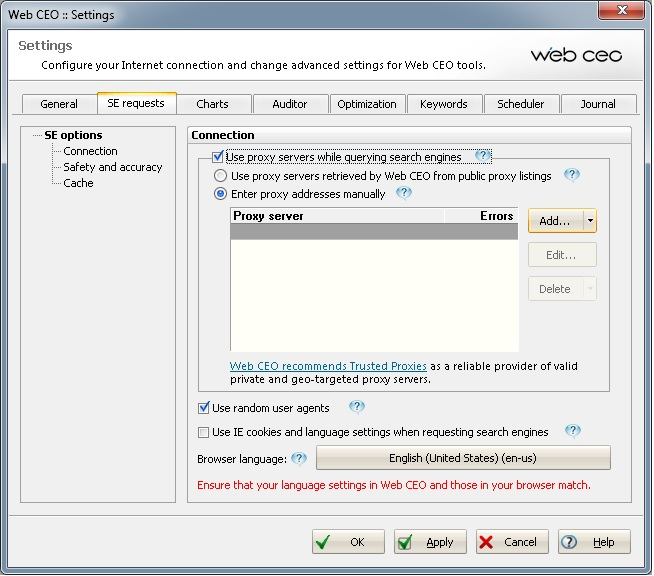Switch to the Scheduler tab
654x576 pixels.
point(521,104)
